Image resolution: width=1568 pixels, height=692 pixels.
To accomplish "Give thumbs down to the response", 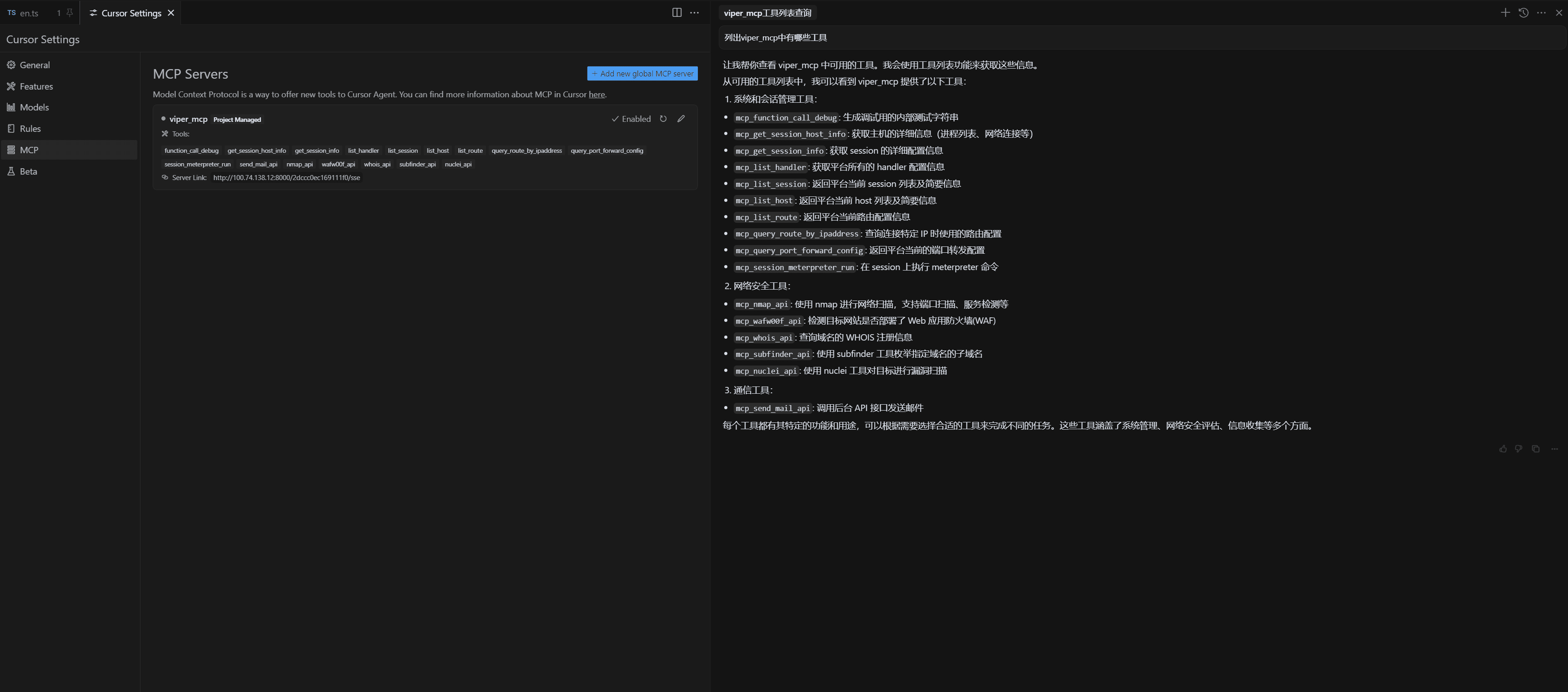I will pyautogui.click(x=1518, y=449).
